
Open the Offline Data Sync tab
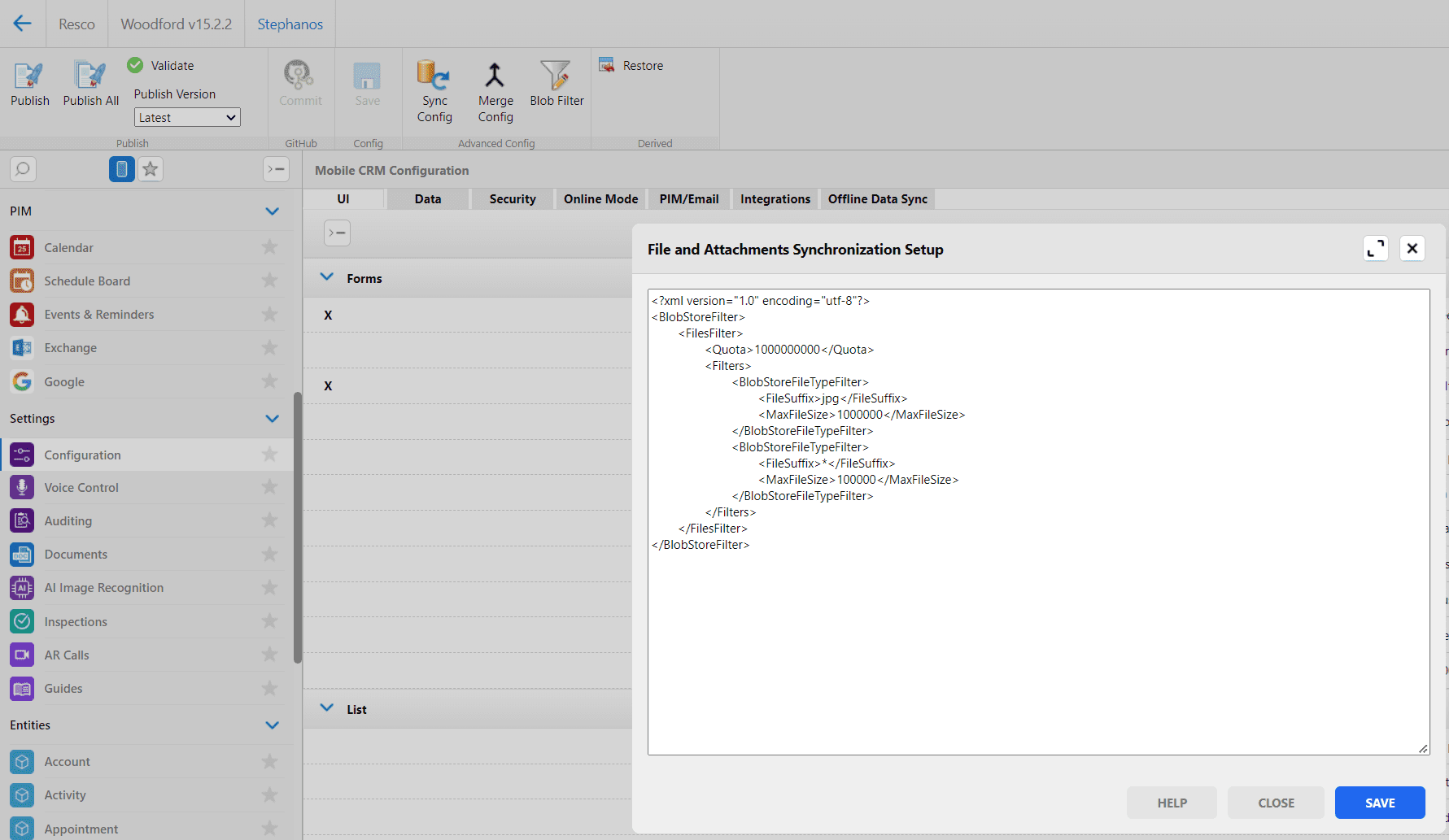(x=877, y=199)
